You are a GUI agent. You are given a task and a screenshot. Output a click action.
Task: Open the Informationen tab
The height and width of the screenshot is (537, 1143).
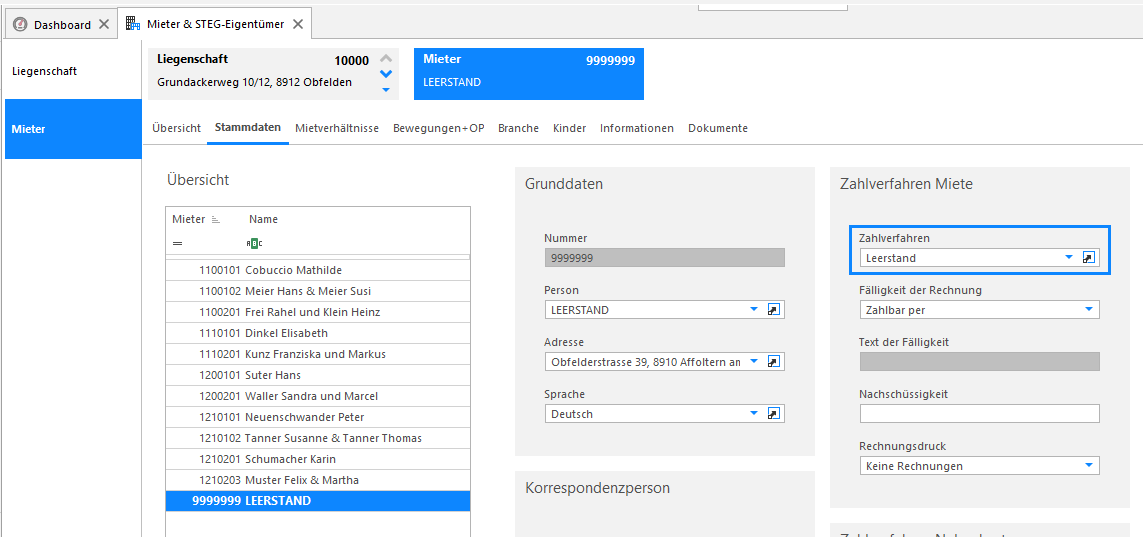637,128
